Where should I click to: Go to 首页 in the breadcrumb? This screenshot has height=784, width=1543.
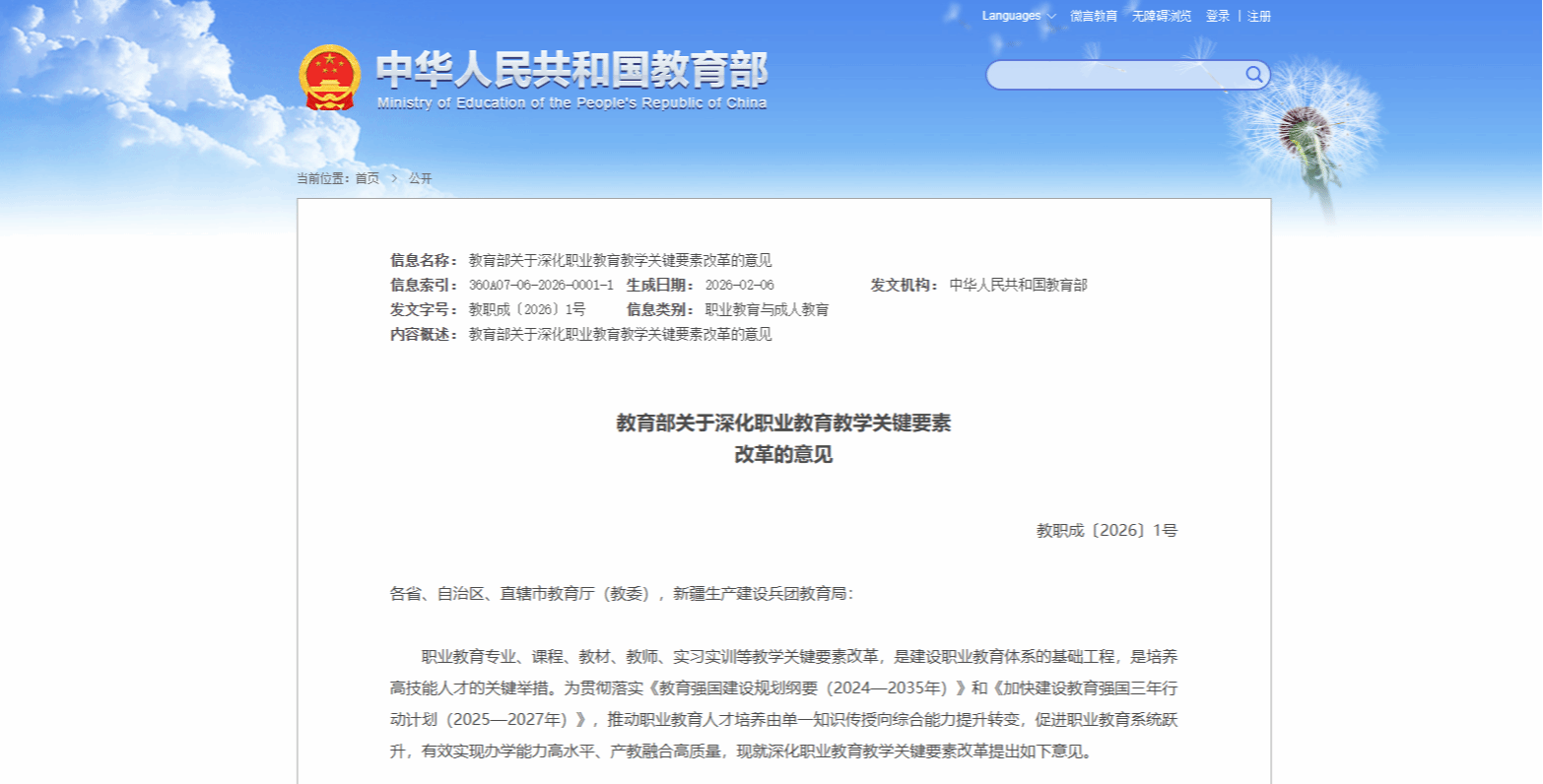coord(368,178)
